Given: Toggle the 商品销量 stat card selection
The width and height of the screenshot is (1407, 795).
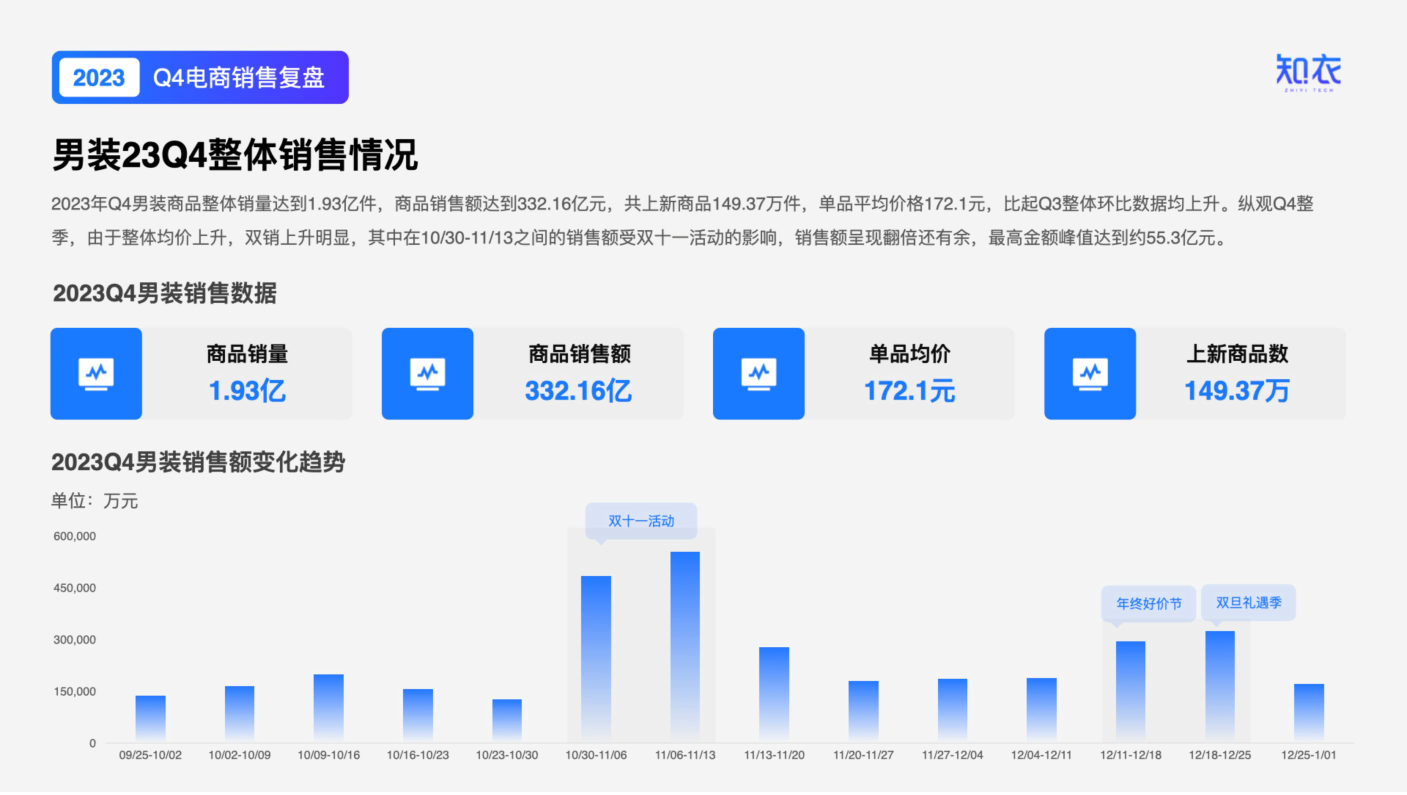Looking at the screenshot, I should [x=200, y=373].
